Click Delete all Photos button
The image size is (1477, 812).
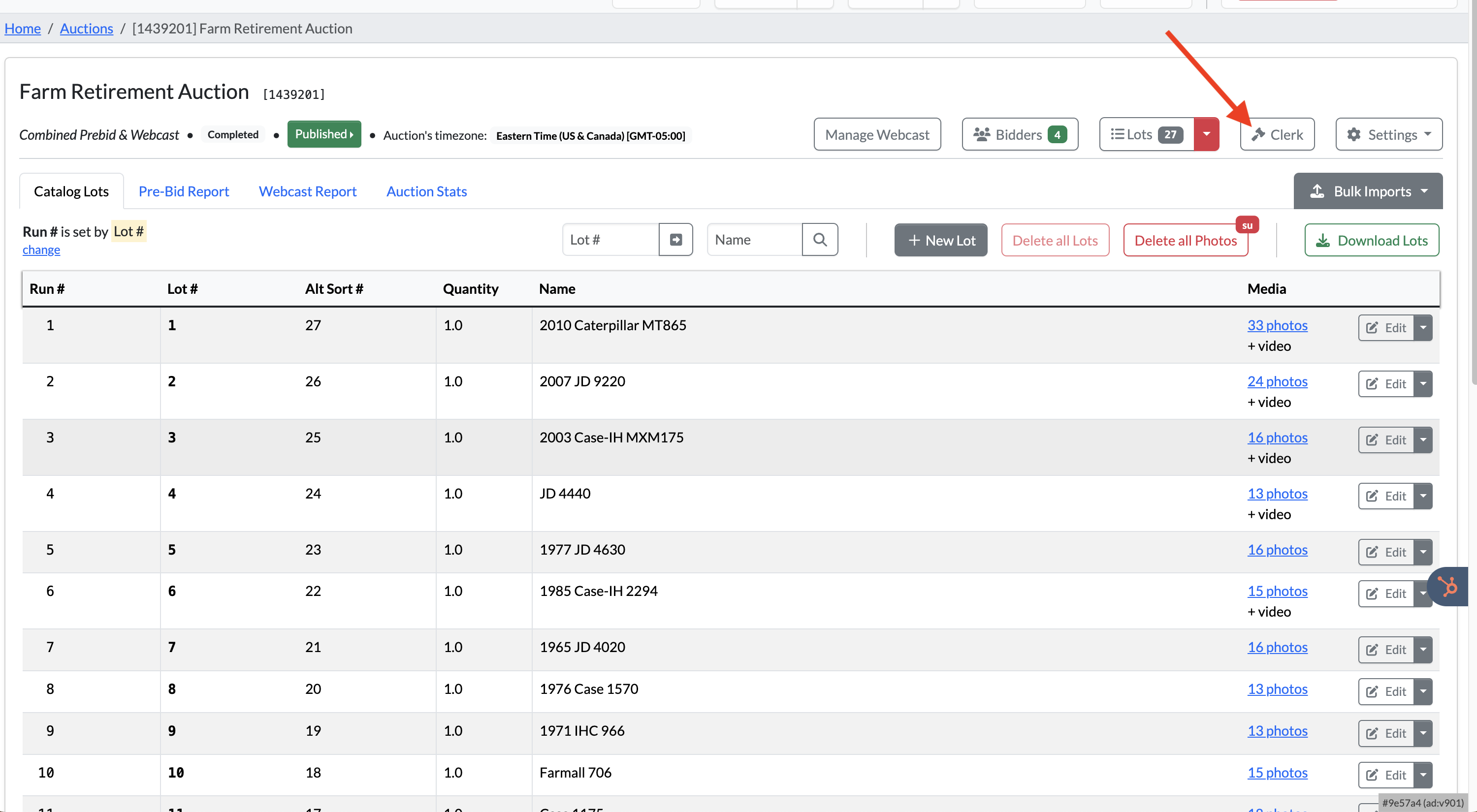pyautogui.click(x=1185, y=240)
